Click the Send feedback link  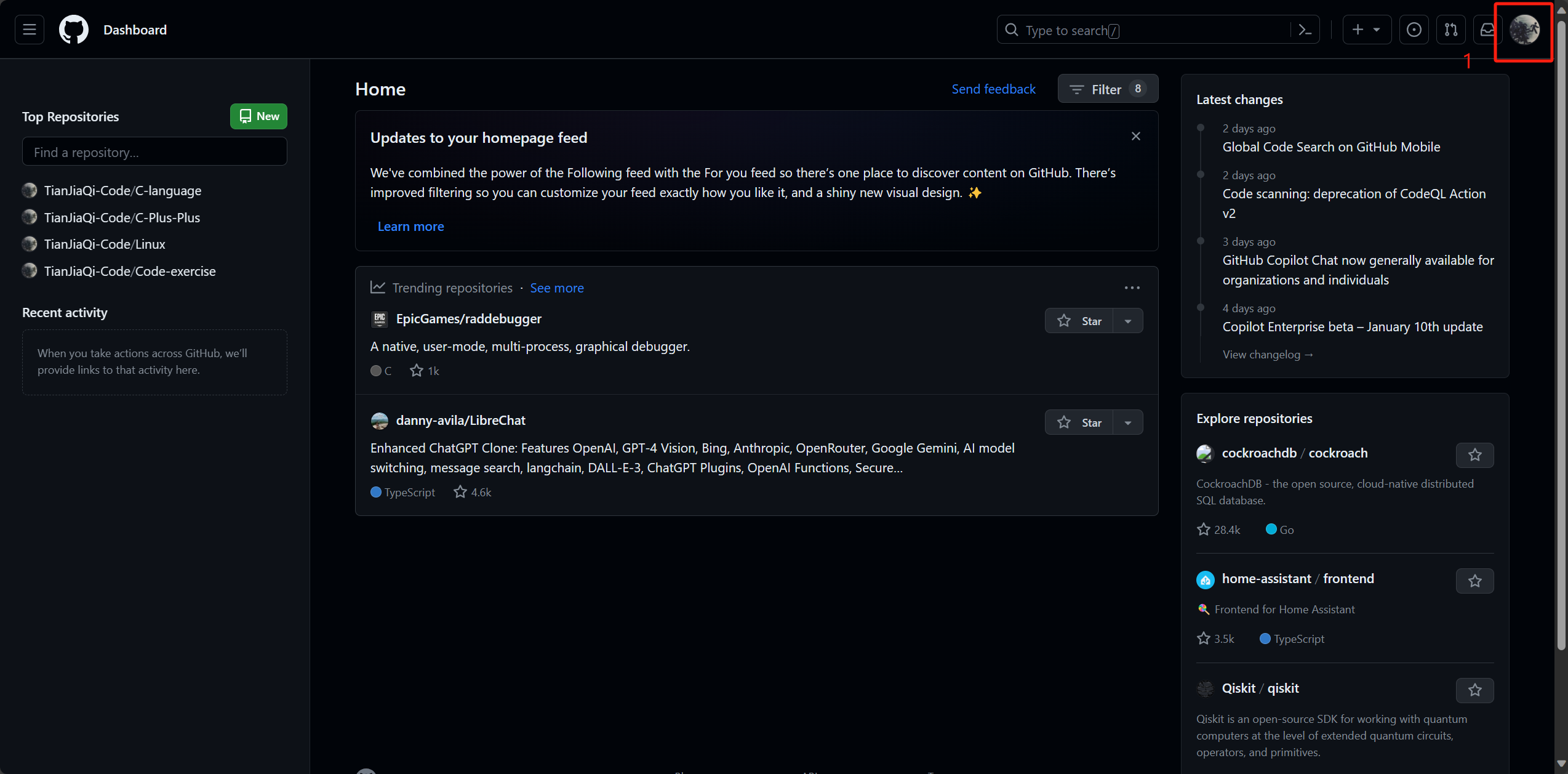click(x=993, y=89)
